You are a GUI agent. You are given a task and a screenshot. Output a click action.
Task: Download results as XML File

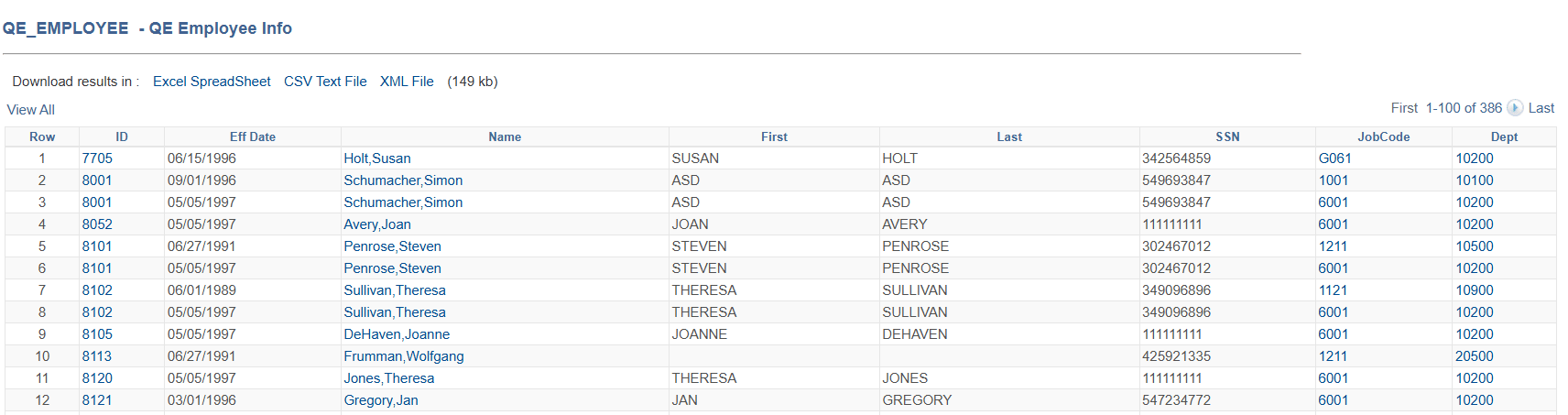point(407,82)
